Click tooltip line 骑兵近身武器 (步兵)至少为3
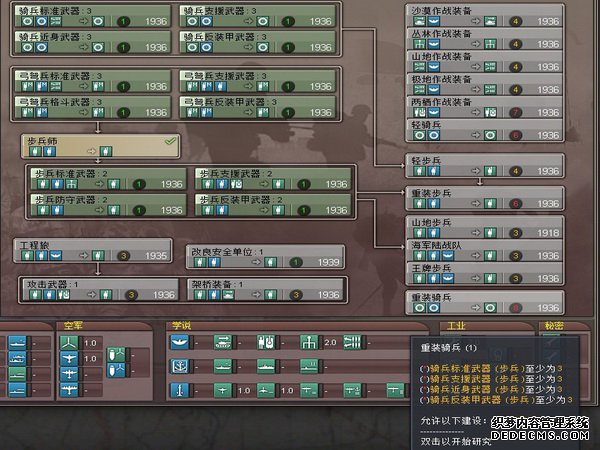Viewport: 600px width, 450px height. point(491,389)
